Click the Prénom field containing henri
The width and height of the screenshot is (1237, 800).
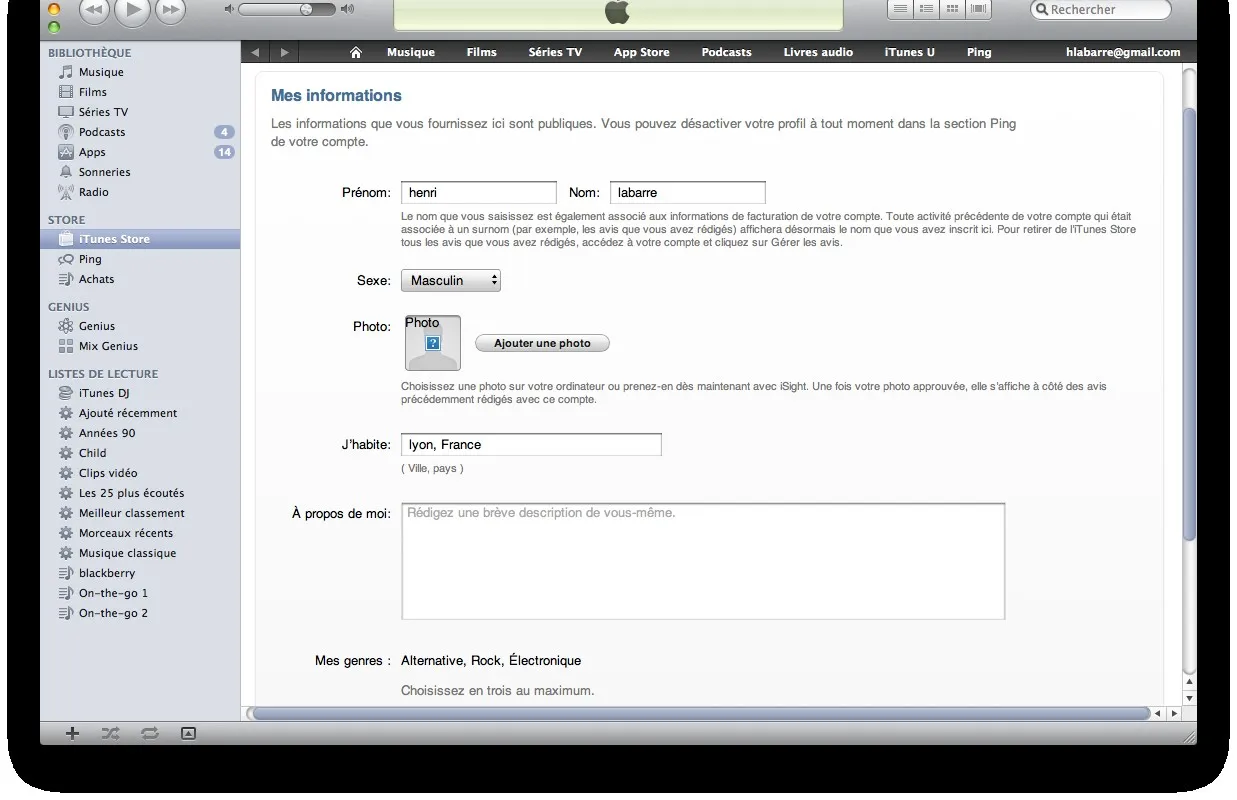479,193
